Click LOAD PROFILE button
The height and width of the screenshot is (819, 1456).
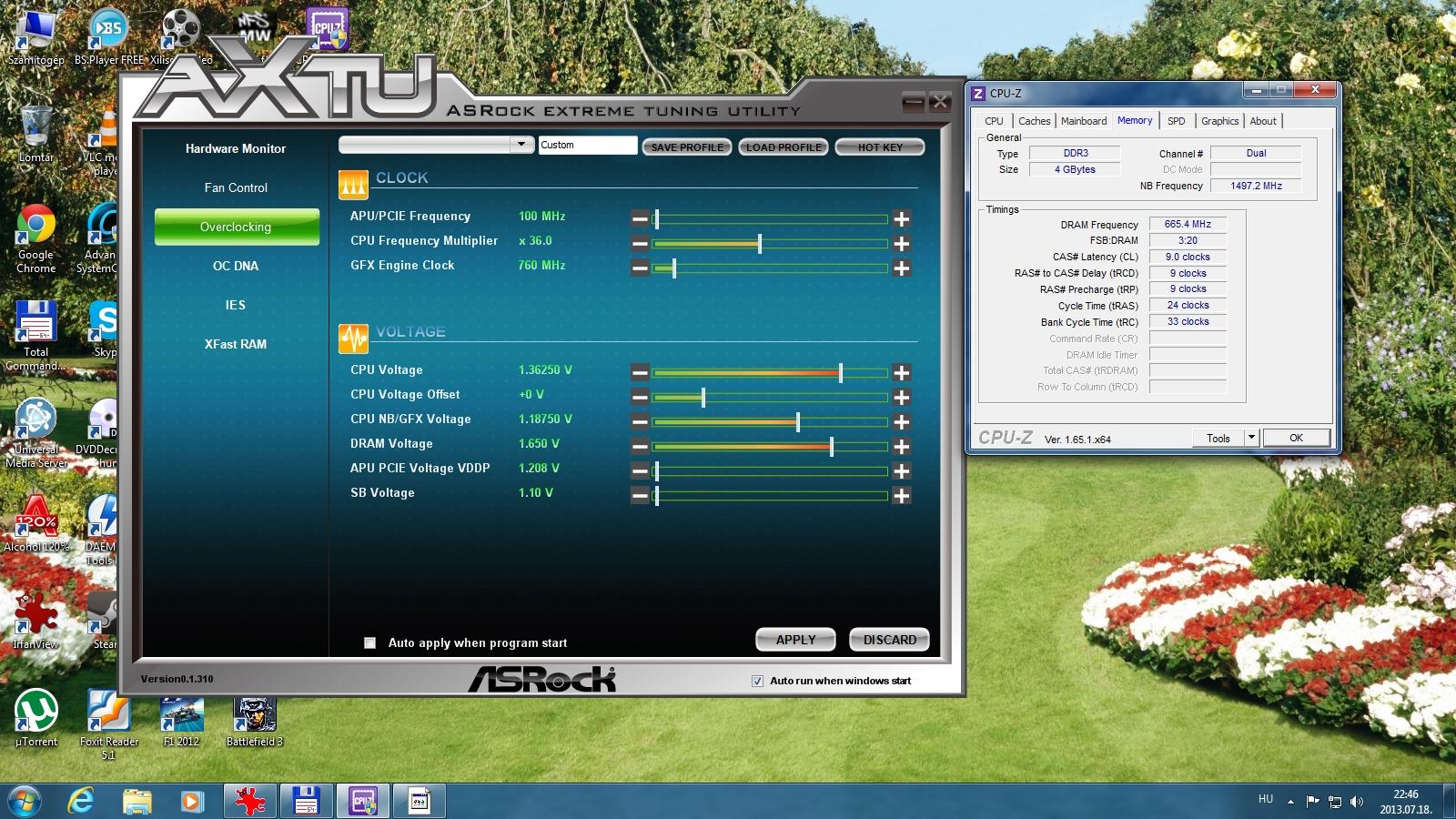click(x=784, y=147)
